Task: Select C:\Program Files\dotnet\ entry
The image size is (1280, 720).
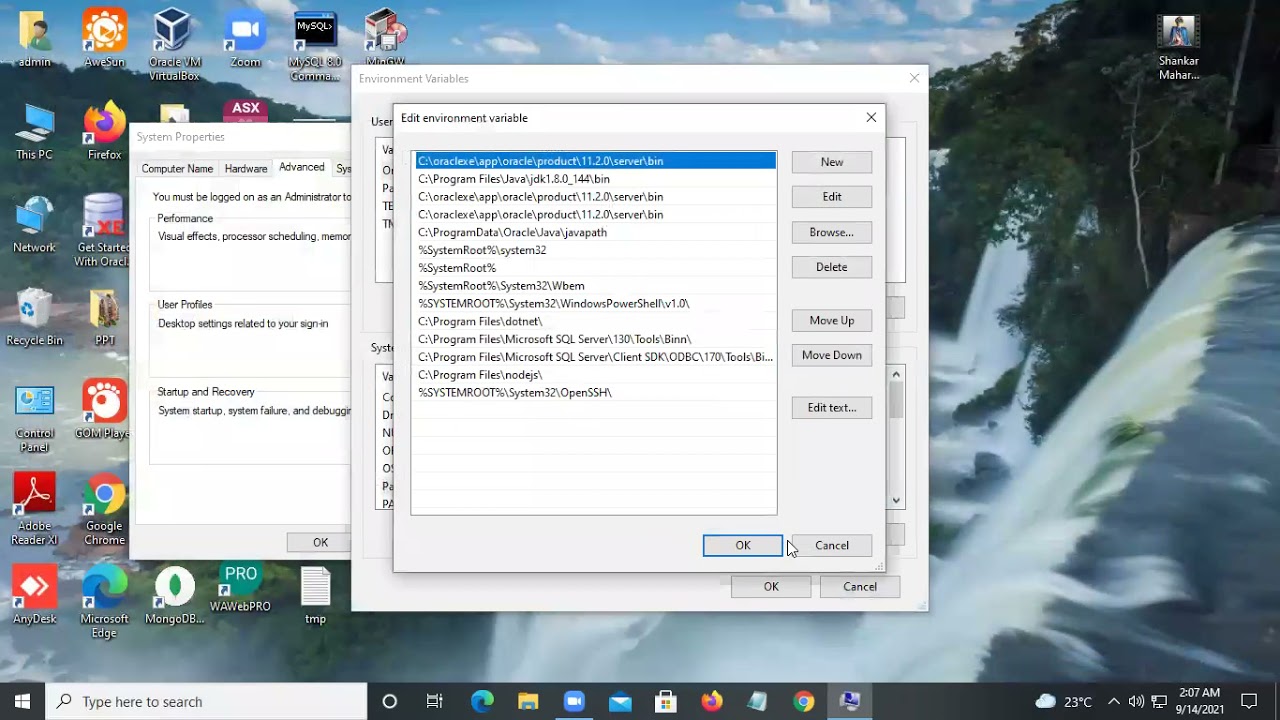Action: (595, 321)
